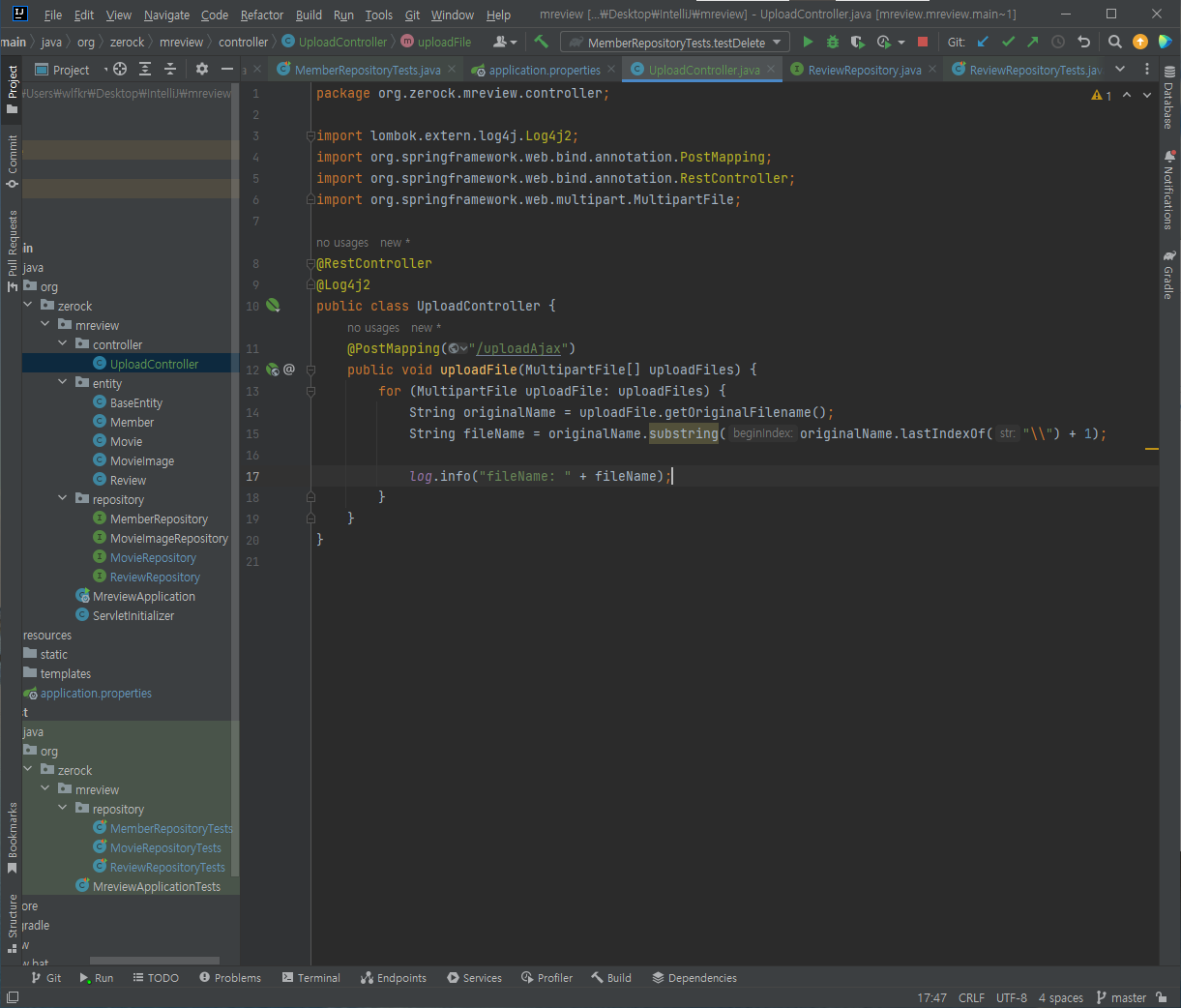This screenshot has height=1008, width=1181.
Task: Open the run configuration dropdown
Action: point(675,42)
